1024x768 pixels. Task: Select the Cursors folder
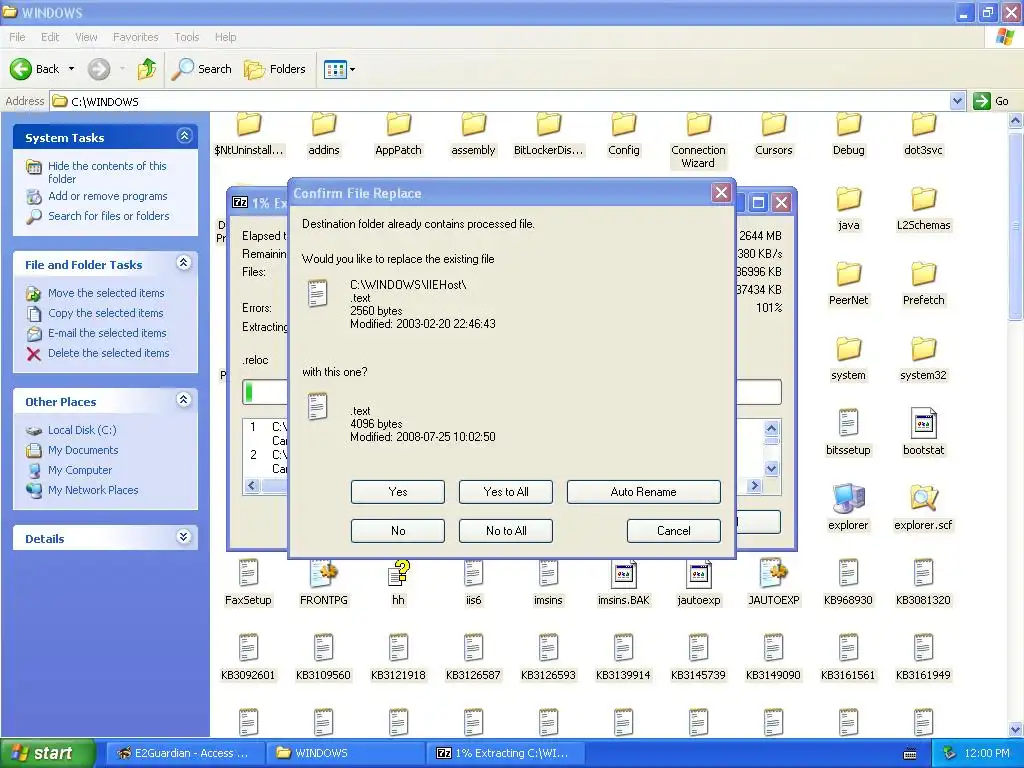tap(773, 134)
